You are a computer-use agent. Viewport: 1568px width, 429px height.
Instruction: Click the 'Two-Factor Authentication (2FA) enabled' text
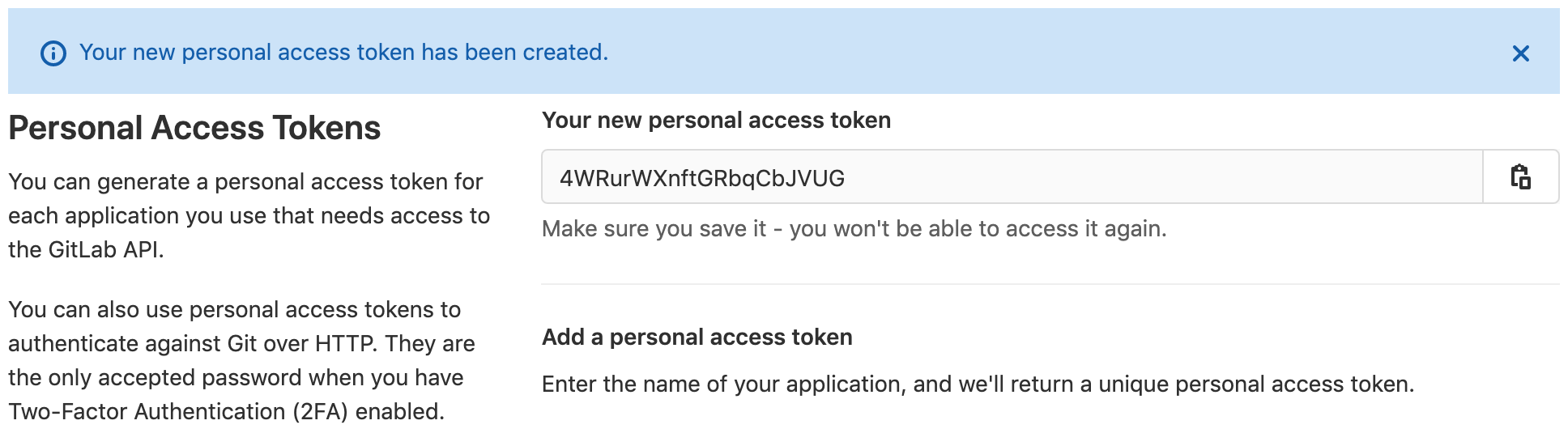(226, 411)
